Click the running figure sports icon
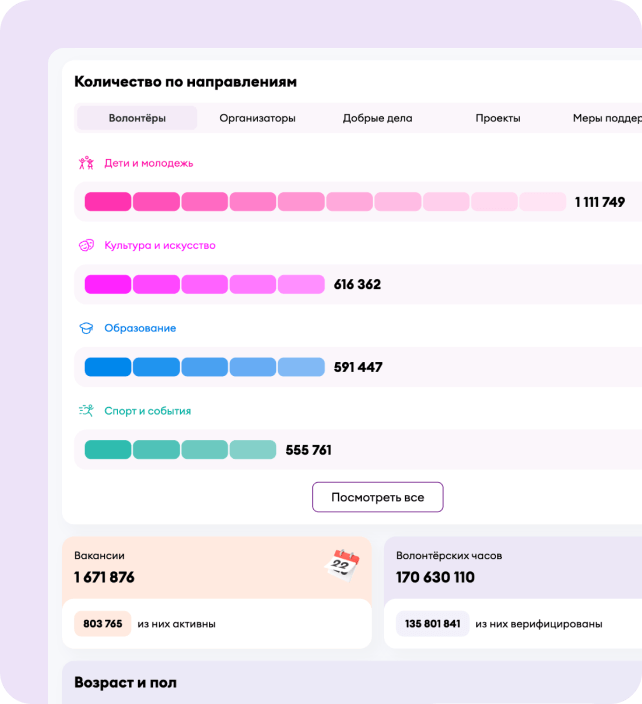The image size is (642, 704). tap(86, 410)
